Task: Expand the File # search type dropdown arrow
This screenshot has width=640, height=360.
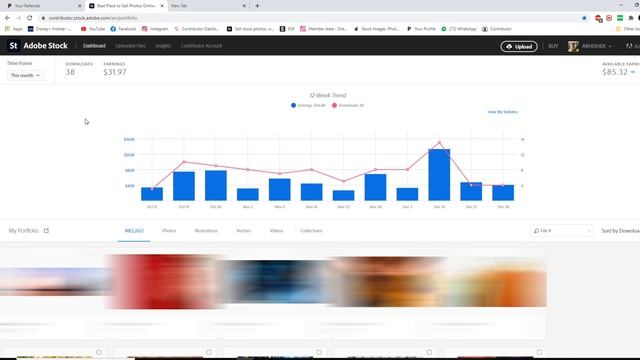Action: pyautogui.click(x=588, y=231)
